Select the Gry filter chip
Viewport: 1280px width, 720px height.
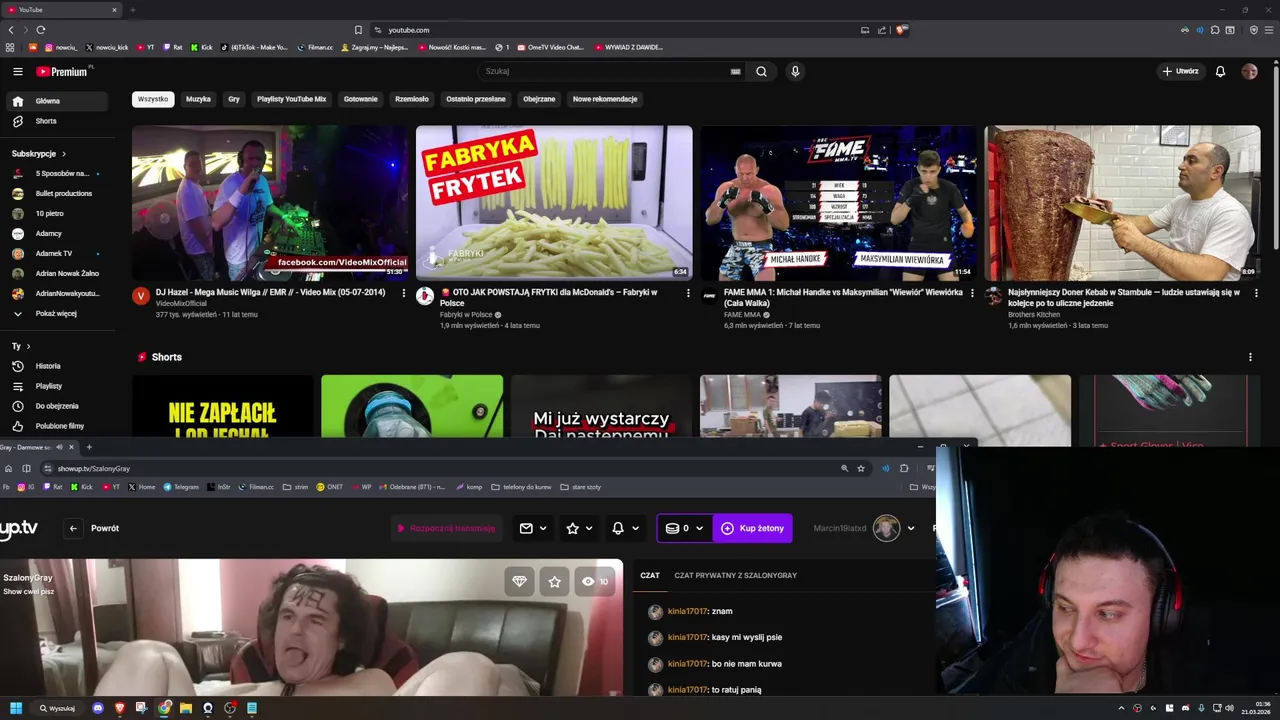pyautogui.click(x=234, y=99)
